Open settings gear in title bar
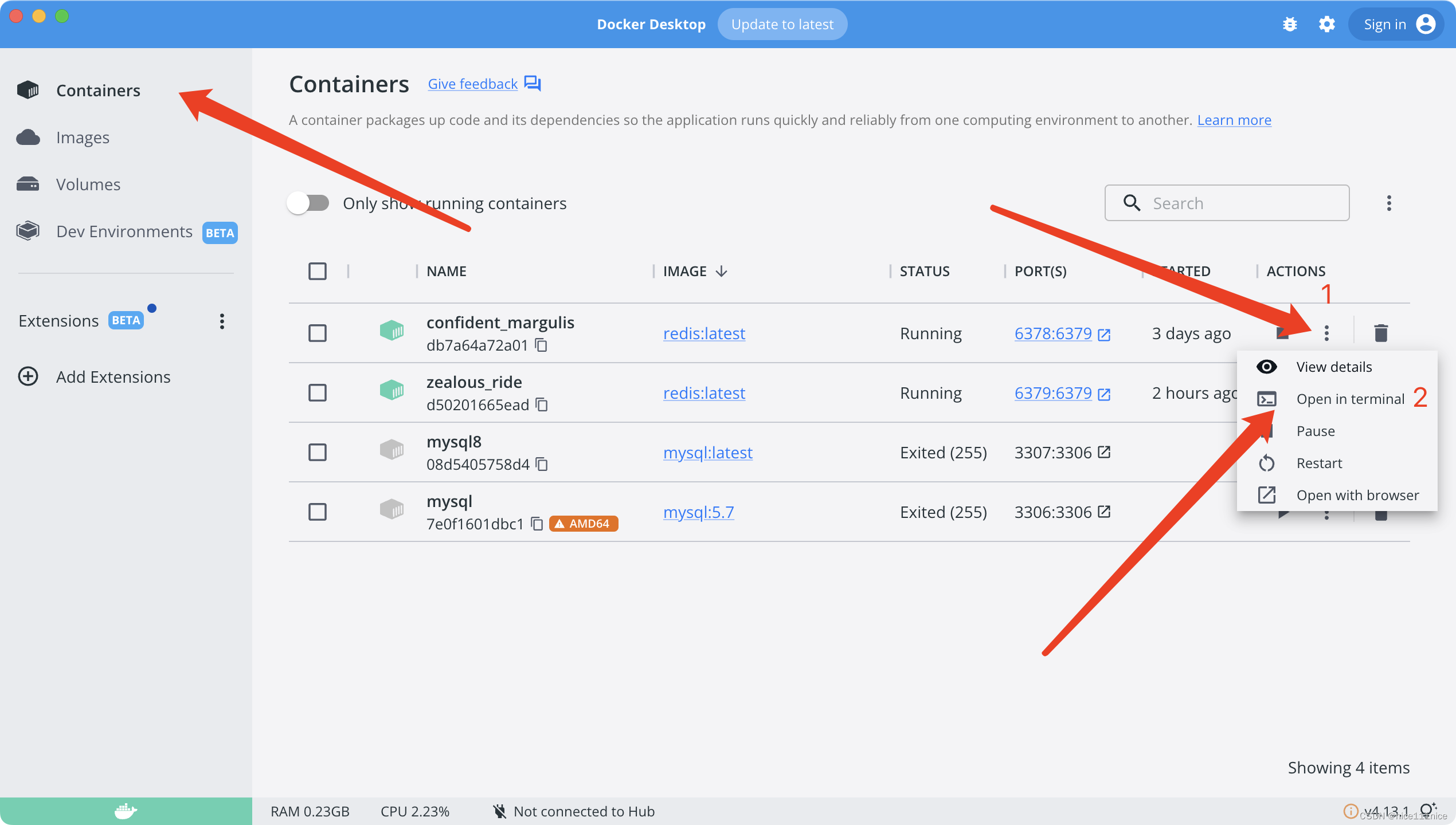The height and width of the screenshot is (825, 1456). [1326, 24]
